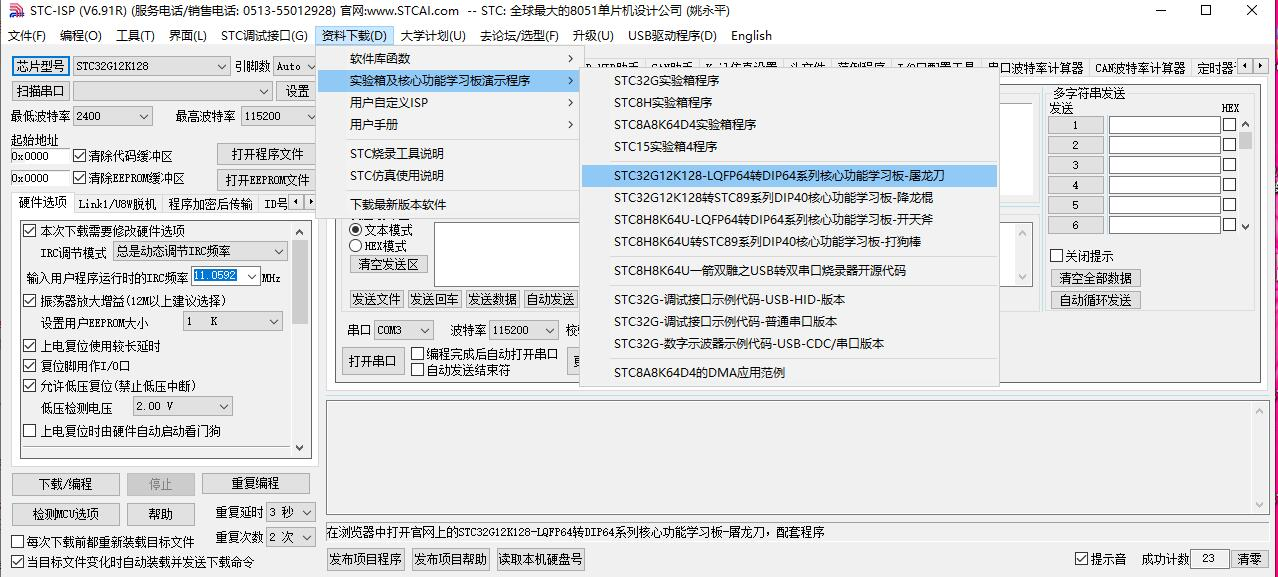Expand the 用户手册 submenu

coord(448,125)
